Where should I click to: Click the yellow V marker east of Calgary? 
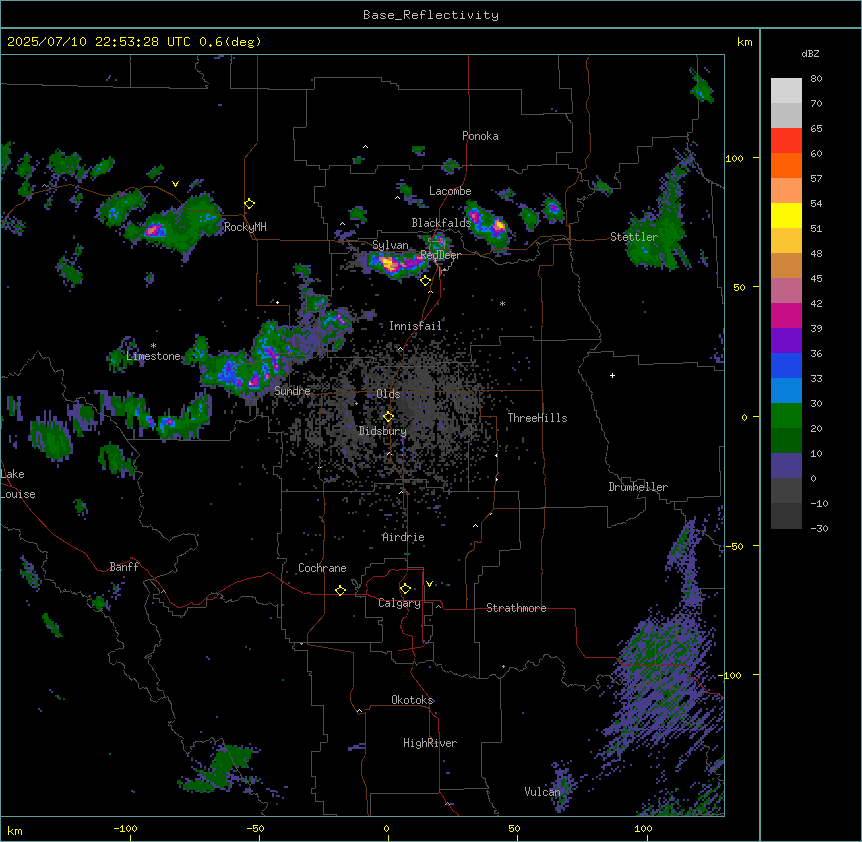click(x=429, y=584)
